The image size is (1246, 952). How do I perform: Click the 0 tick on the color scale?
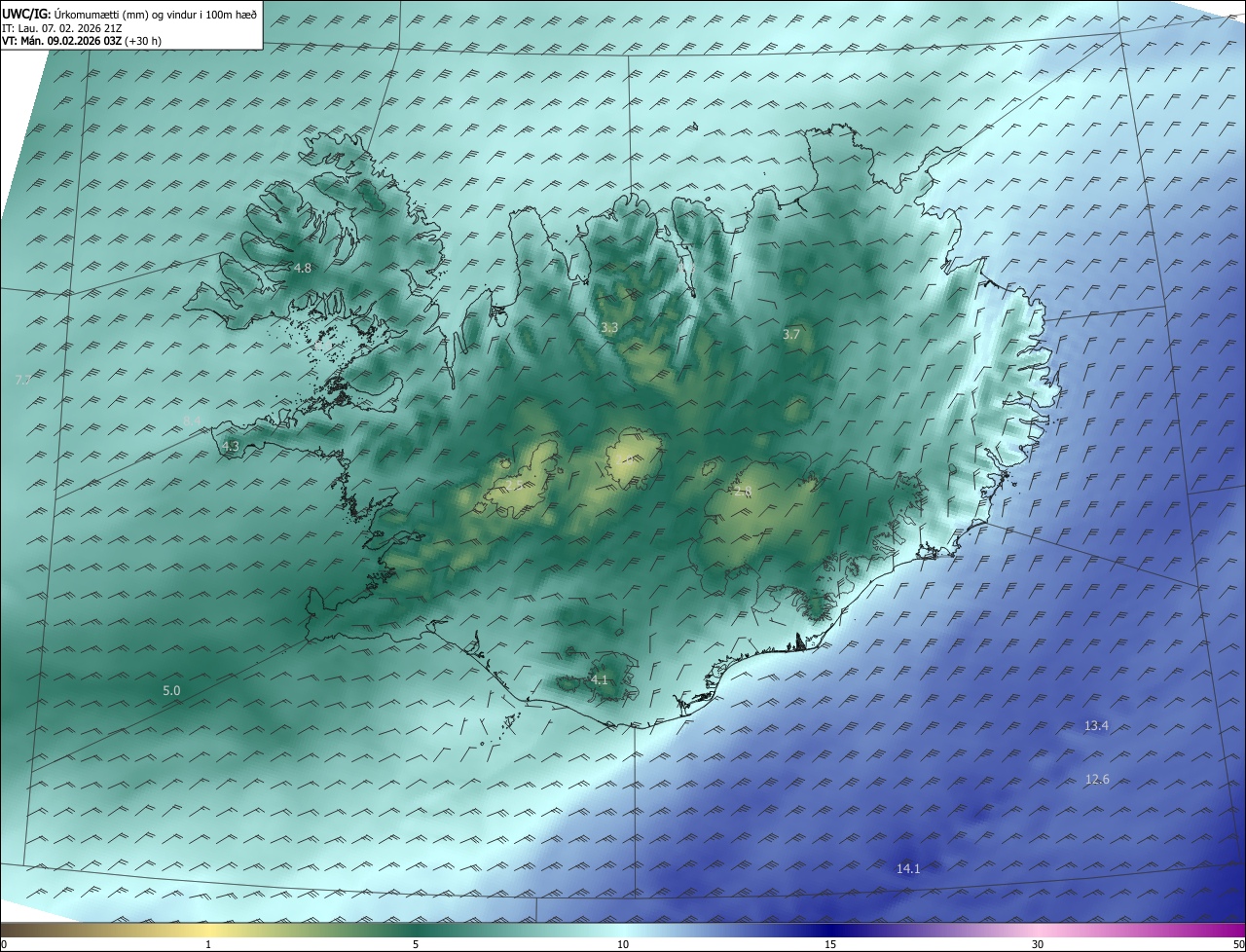[x=4, y=944]
